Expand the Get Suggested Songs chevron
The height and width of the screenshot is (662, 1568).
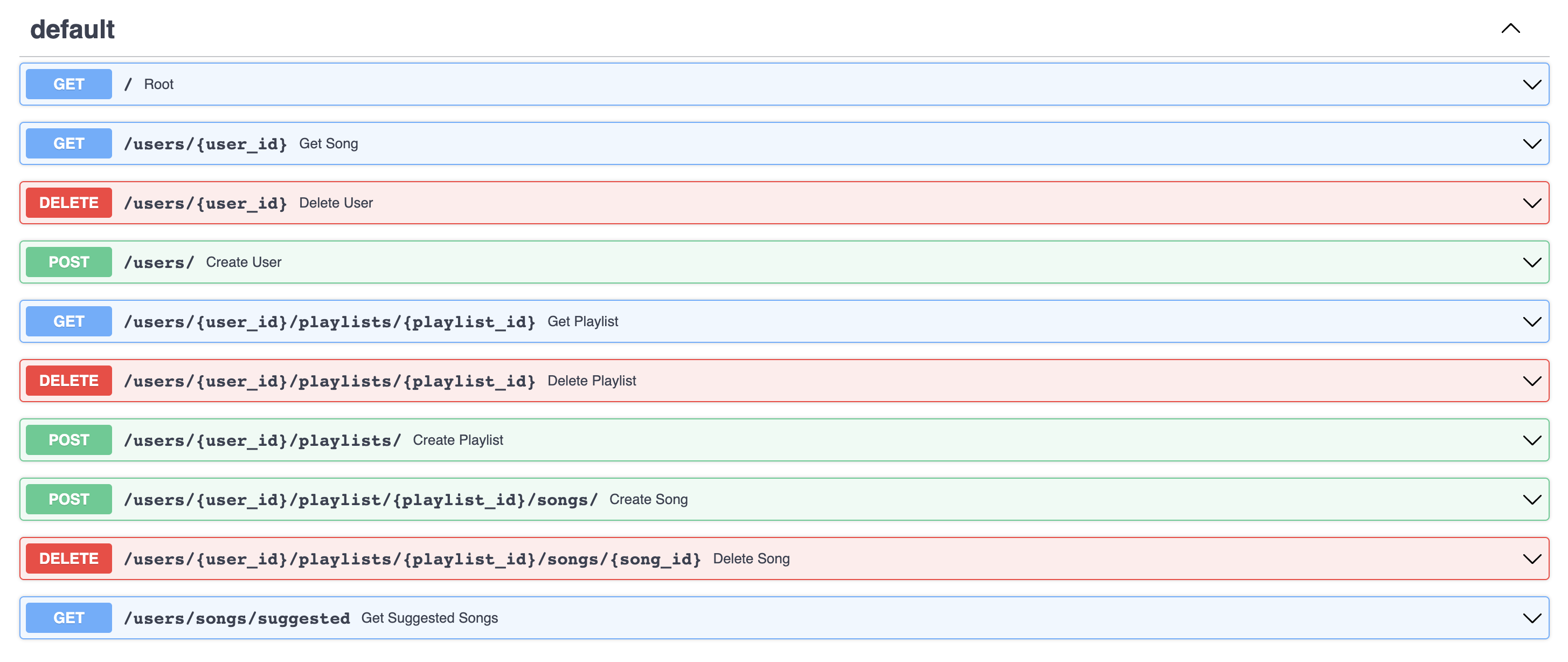[x=1531, y=618]
